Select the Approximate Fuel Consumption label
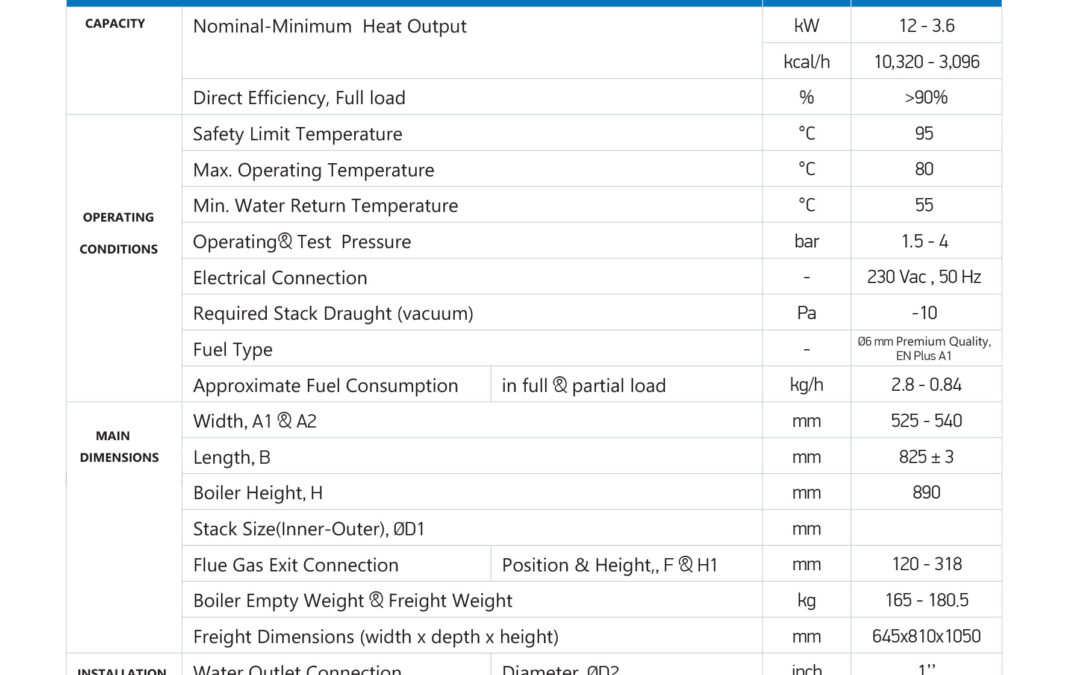The width and height of the screenshot is (1080, 675). [x=325, y=386]
